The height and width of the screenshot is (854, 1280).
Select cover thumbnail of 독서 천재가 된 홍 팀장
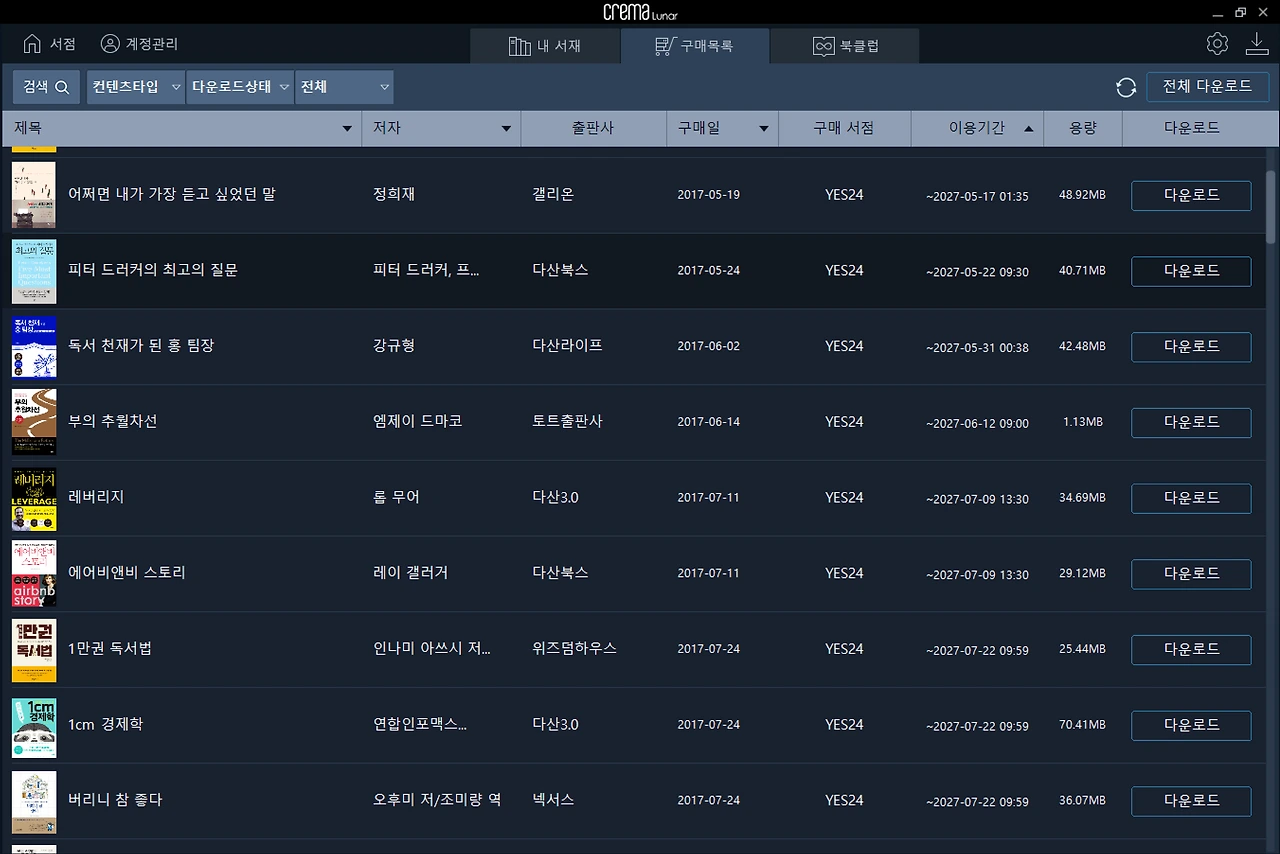pyautogui.click(x=34, y=346)
